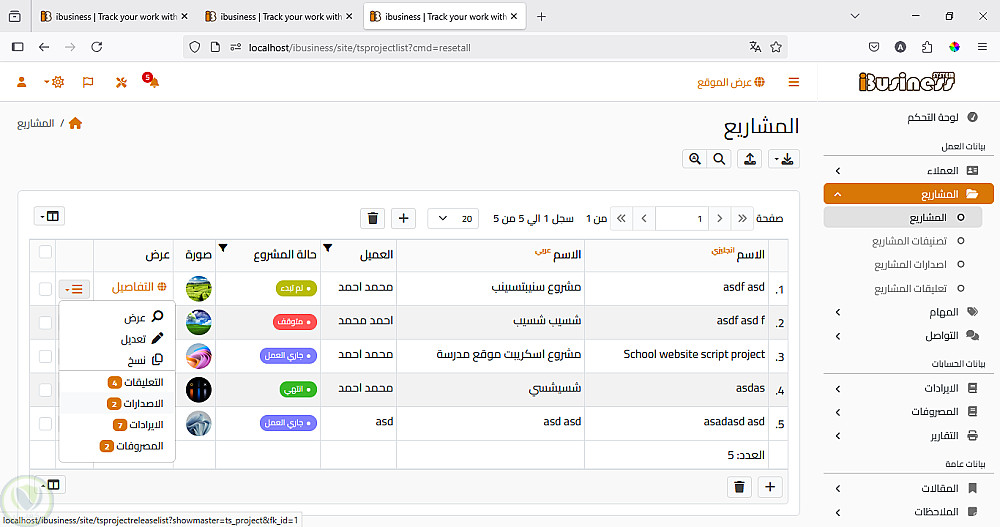
Task: Check the asadasd asd row checkbox
Action: tap(45, 424)
